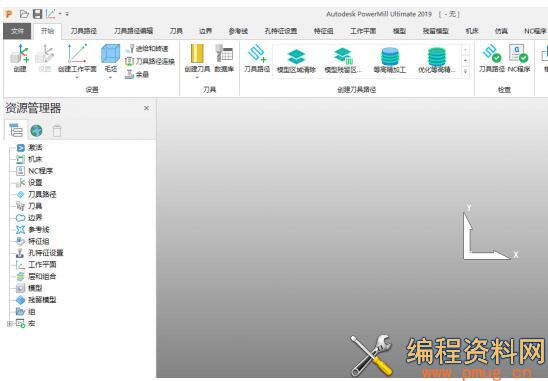Switch to the Boundary (边界) ribbon tab
The width and height of the screenshot is (548, 381).
[206, 31]
